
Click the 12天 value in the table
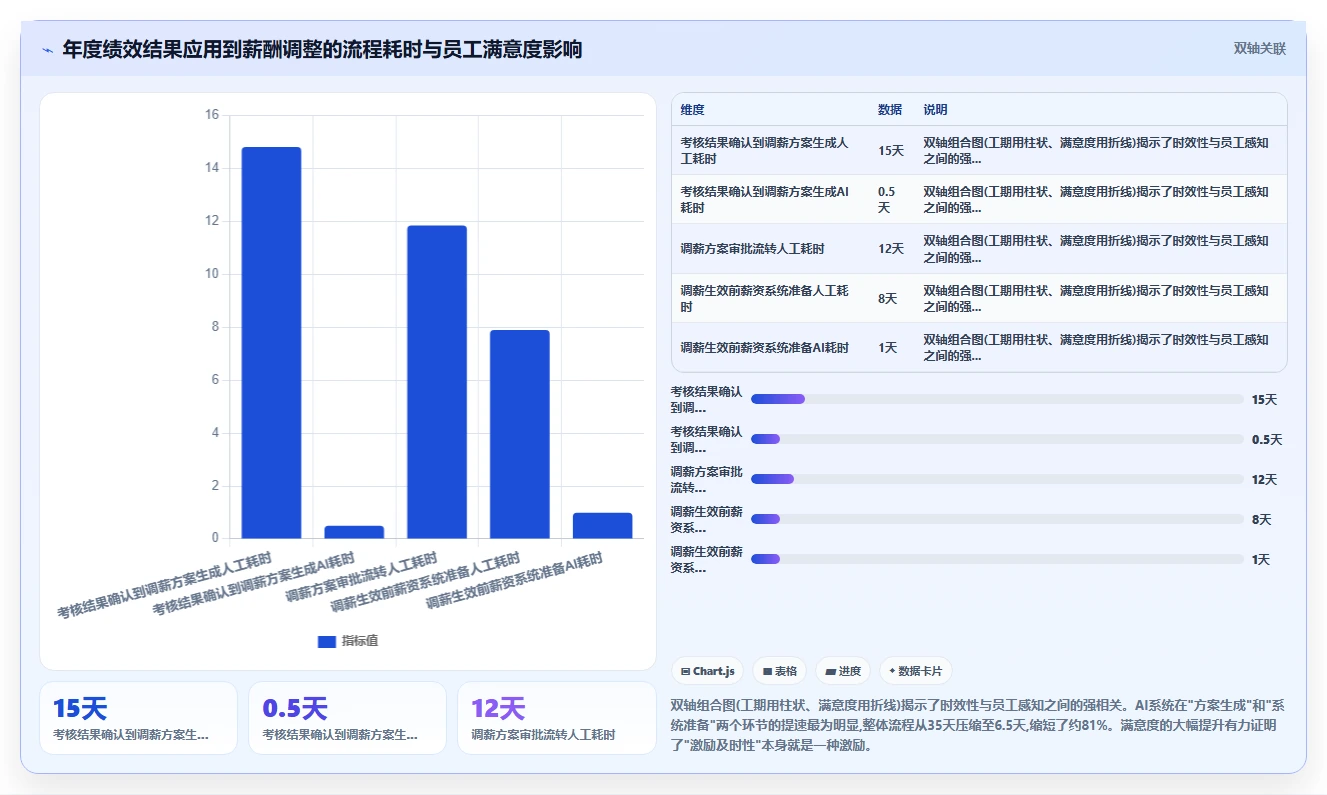click(890, 249)
